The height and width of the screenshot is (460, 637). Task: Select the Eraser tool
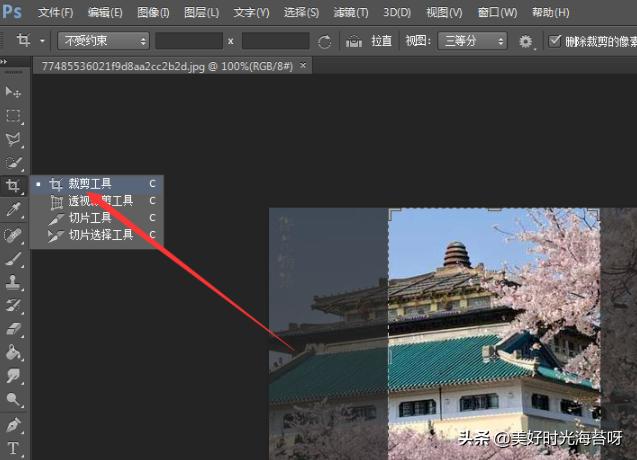click(14, 328)
